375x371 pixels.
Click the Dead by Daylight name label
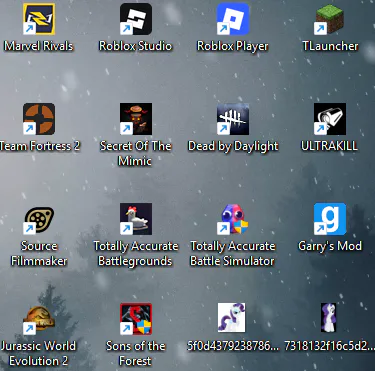tap(233, 146)
